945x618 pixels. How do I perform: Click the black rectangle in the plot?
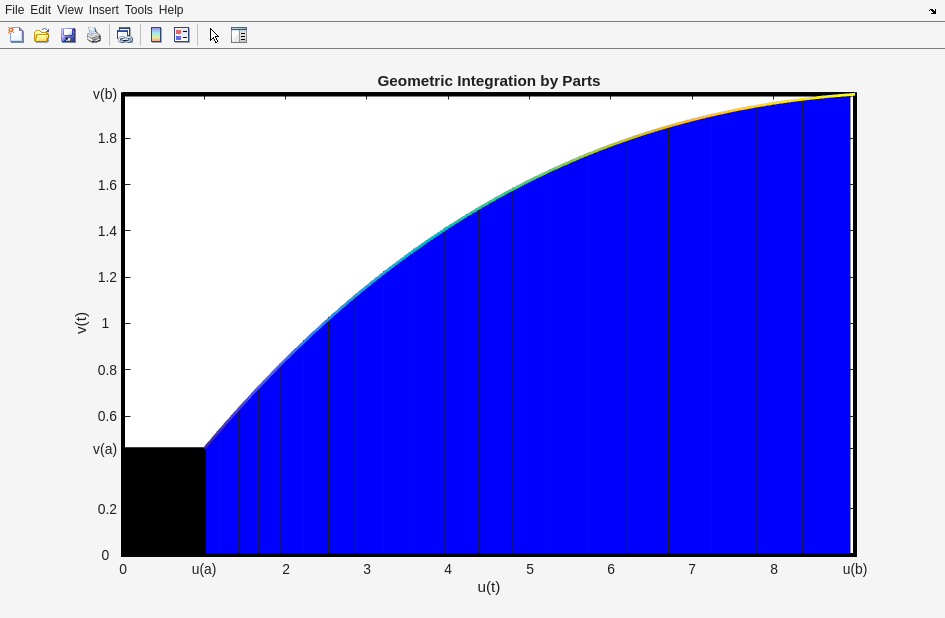[164, 500]
